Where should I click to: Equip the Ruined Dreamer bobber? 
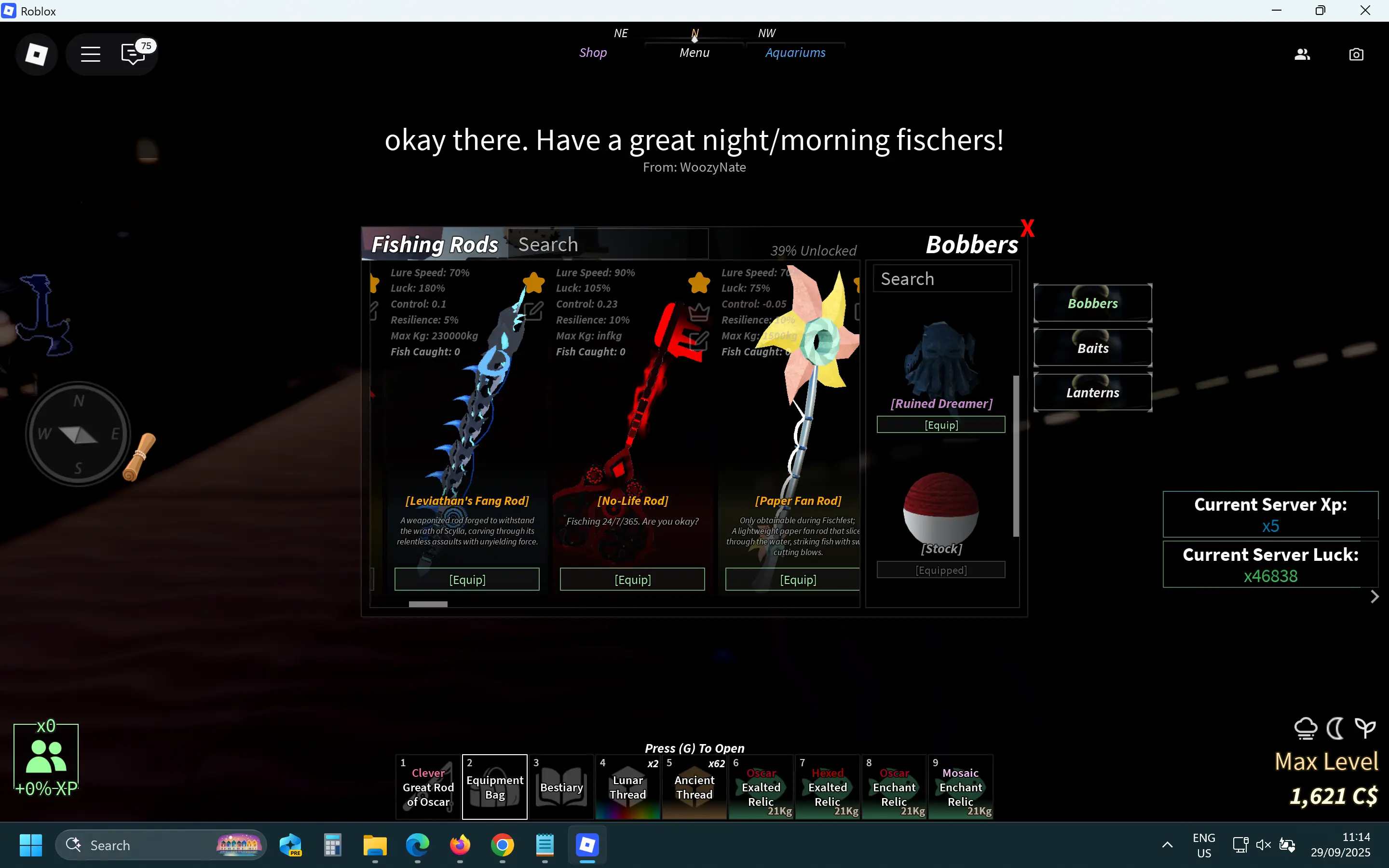pyautogui.click(x=941, y=425)
